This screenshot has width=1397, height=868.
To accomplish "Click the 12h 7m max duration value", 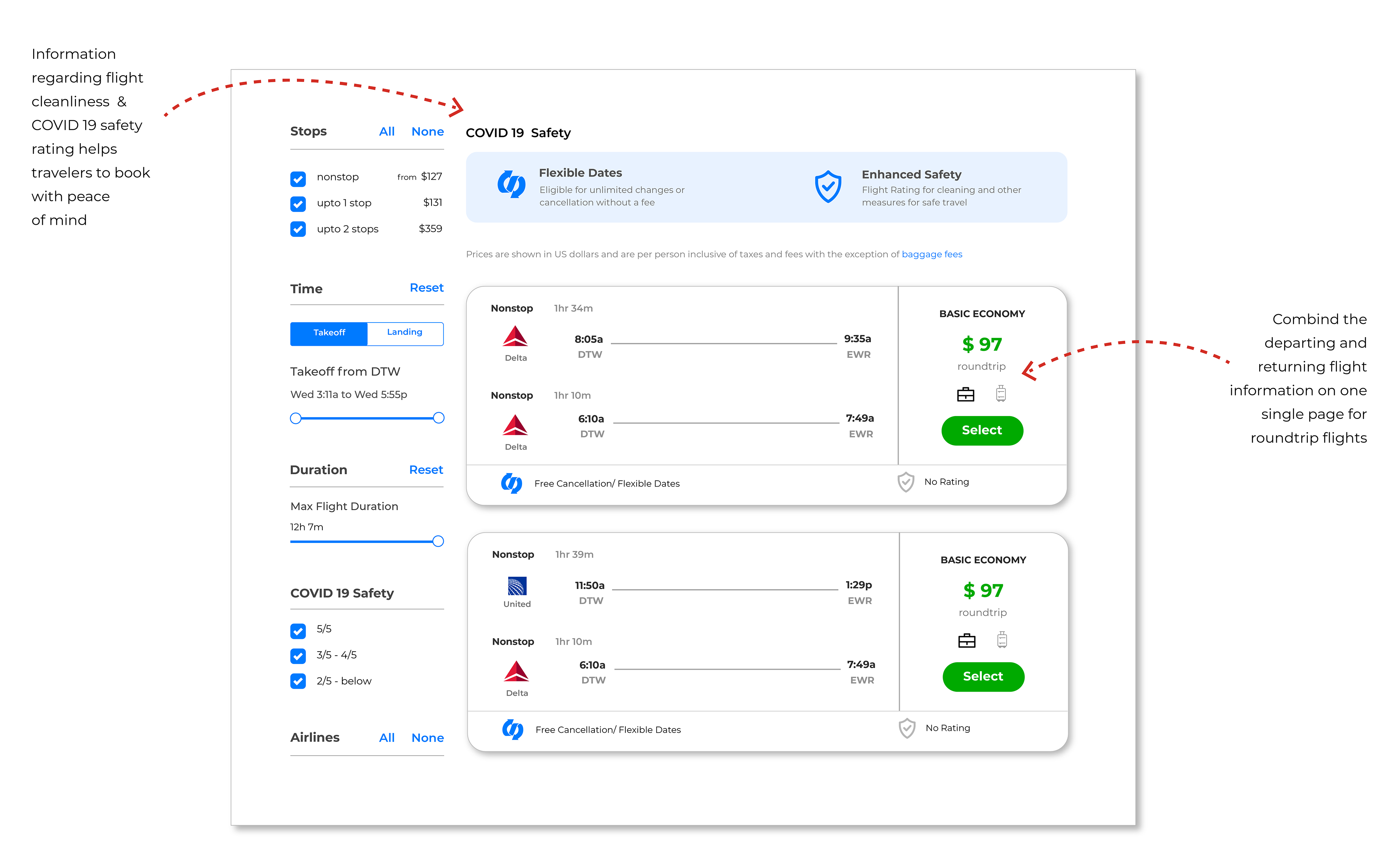I will coord(307,528).
